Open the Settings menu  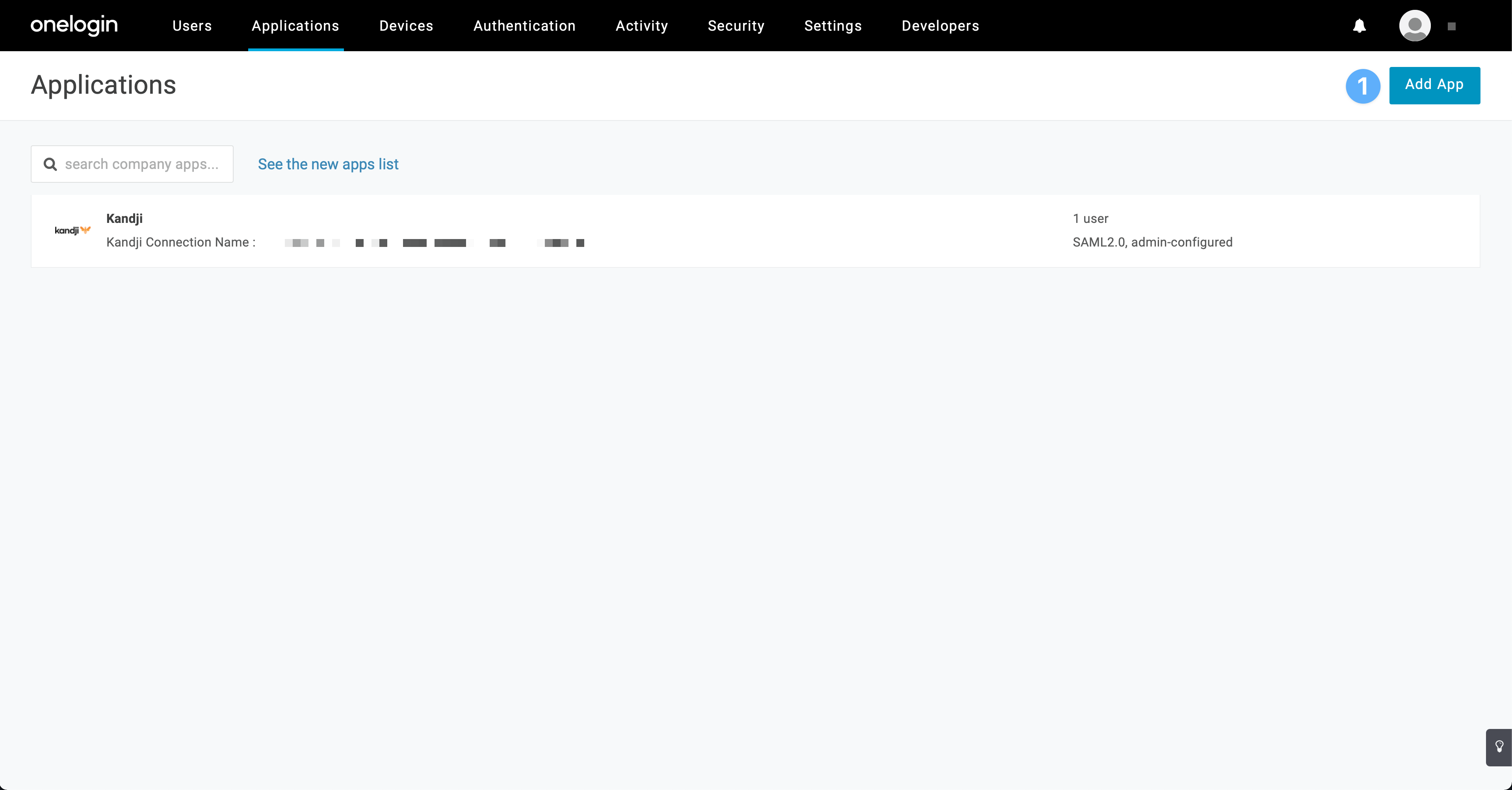coord(833,26)
